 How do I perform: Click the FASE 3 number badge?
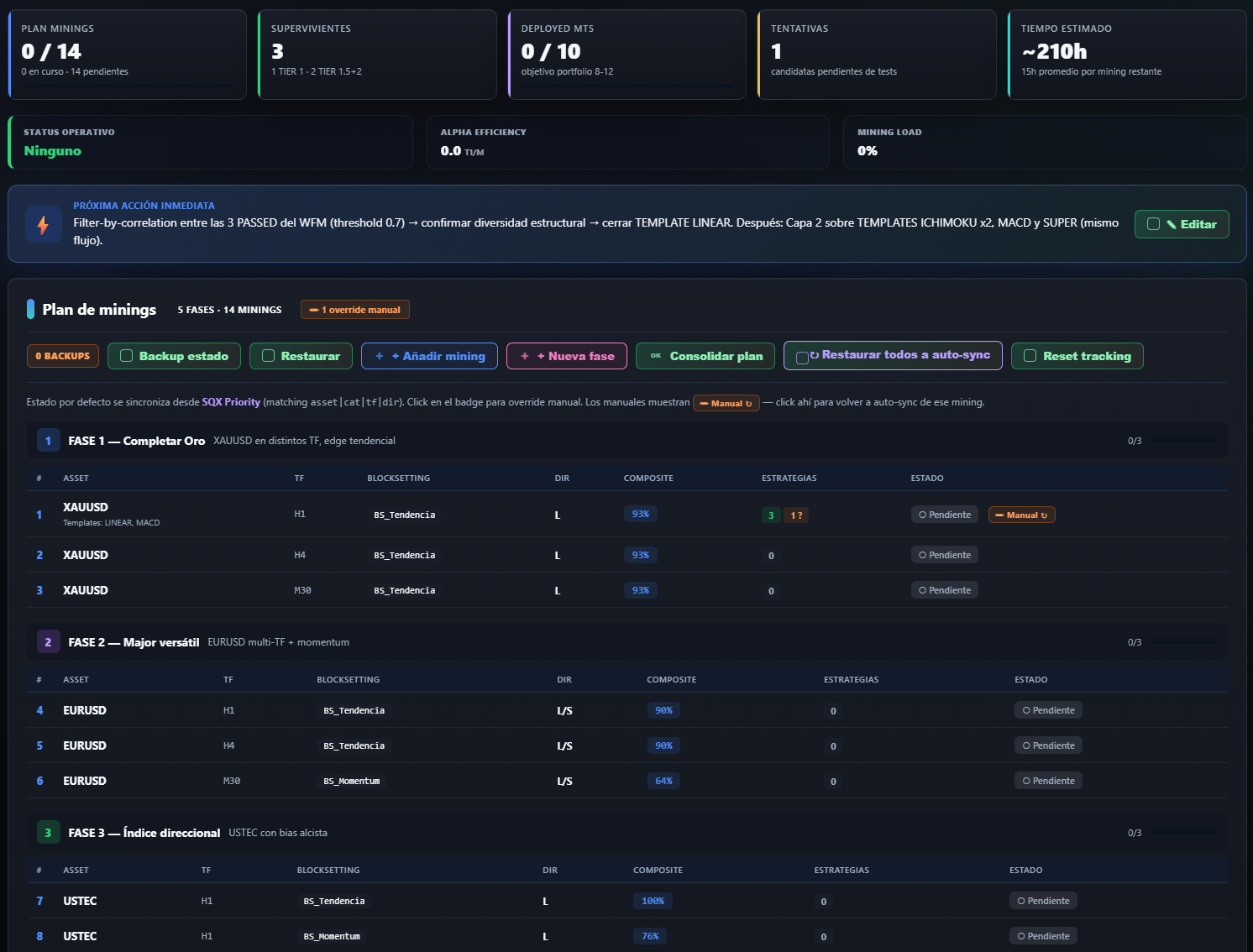click(48, 833)
